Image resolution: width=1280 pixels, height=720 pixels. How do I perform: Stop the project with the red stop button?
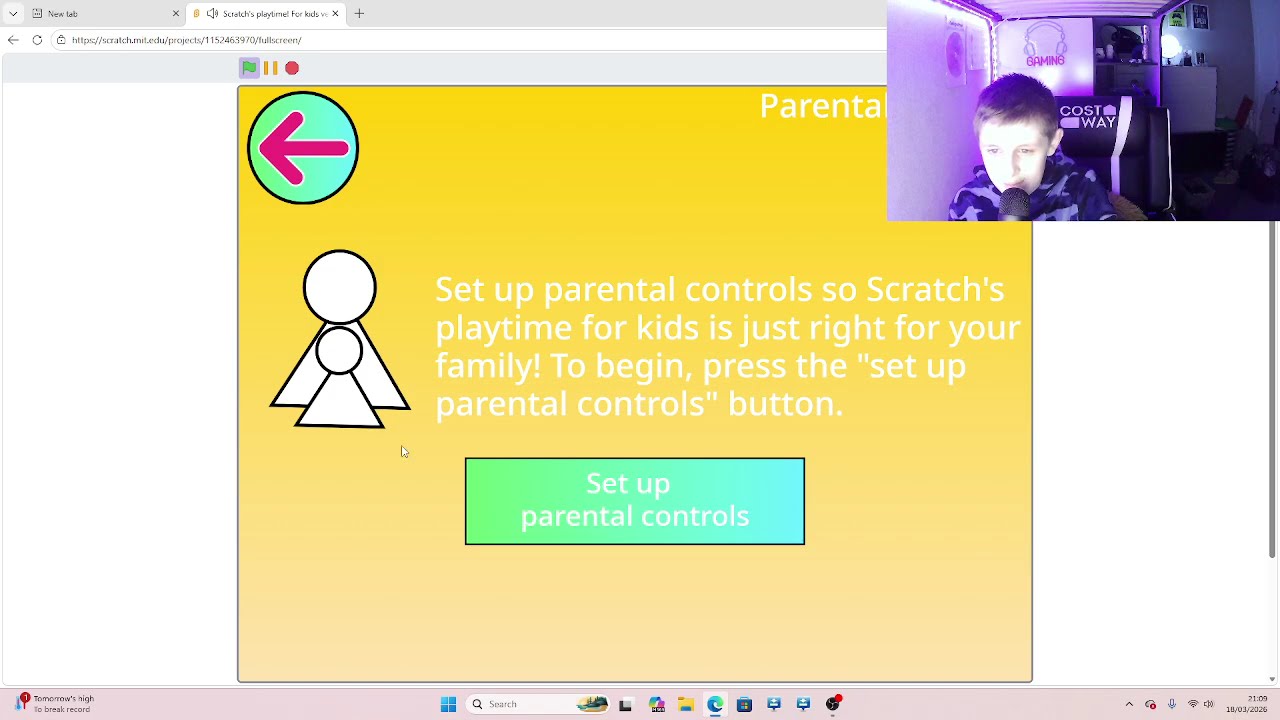(292, 68)
